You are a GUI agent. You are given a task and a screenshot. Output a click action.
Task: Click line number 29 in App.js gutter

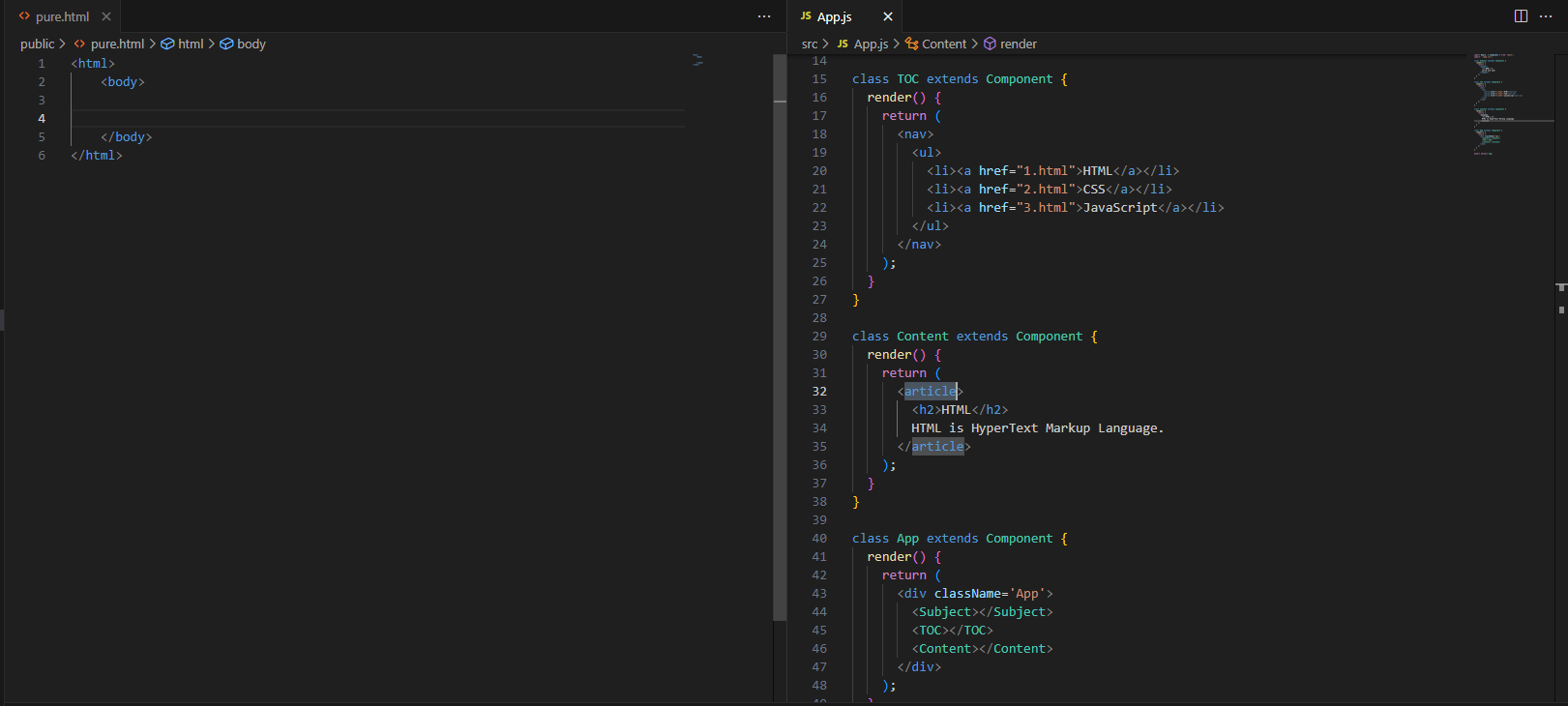click(x=819, y=337)
